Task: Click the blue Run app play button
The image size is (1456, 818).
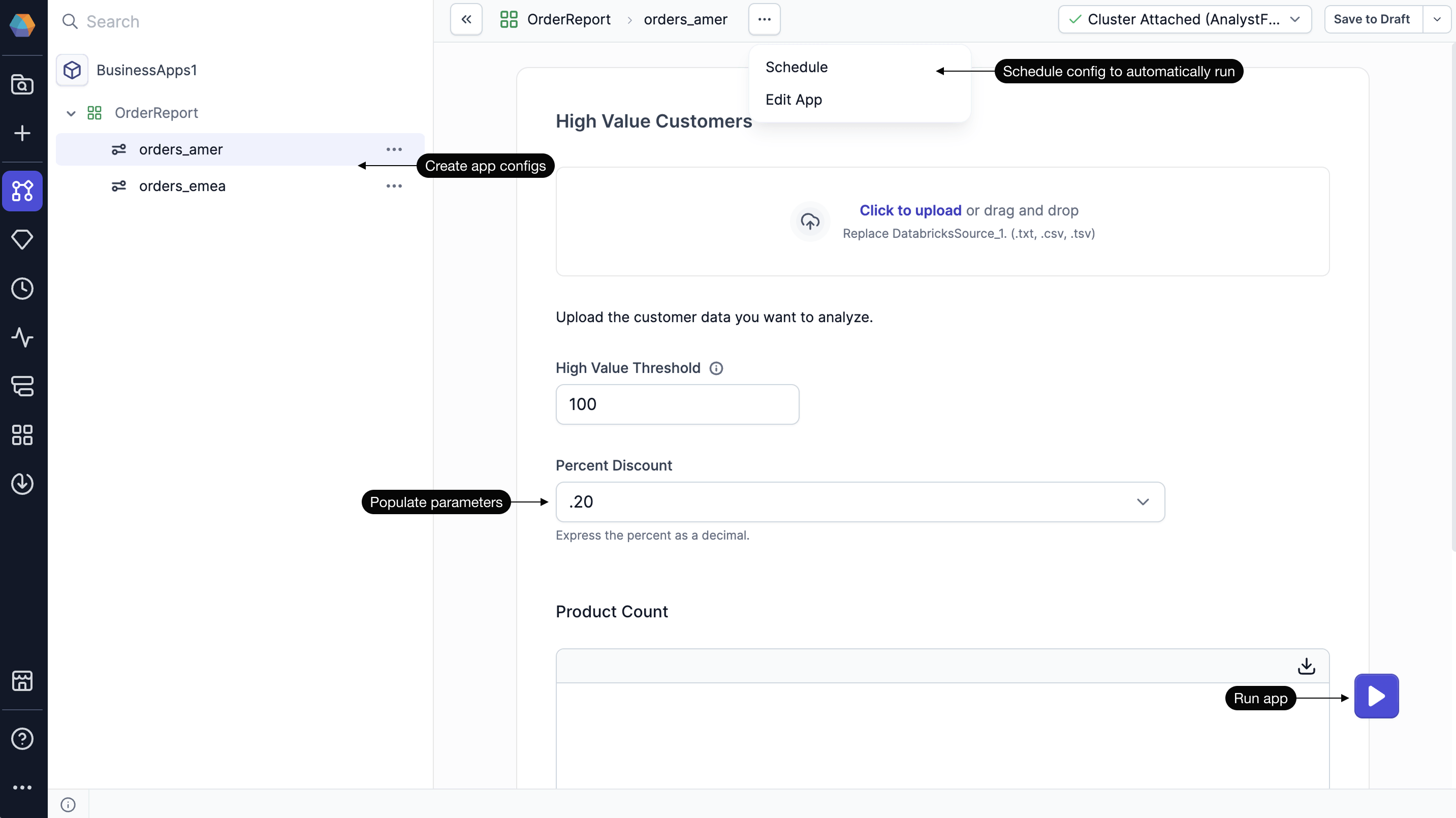Action: point(1376,696)
